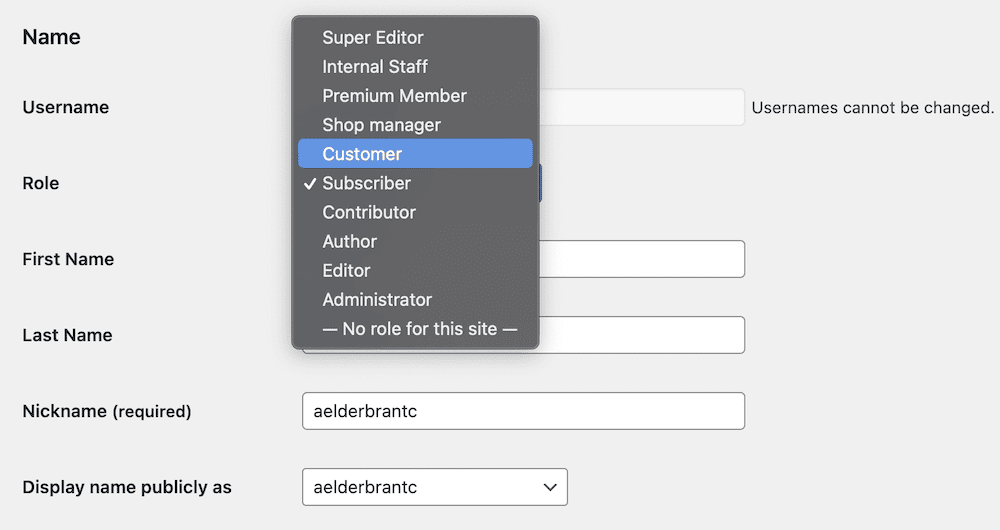Viewport: 1000px width, 530px height.
Task: Choose the checked Subscriber role
Action: coord(415,183)
